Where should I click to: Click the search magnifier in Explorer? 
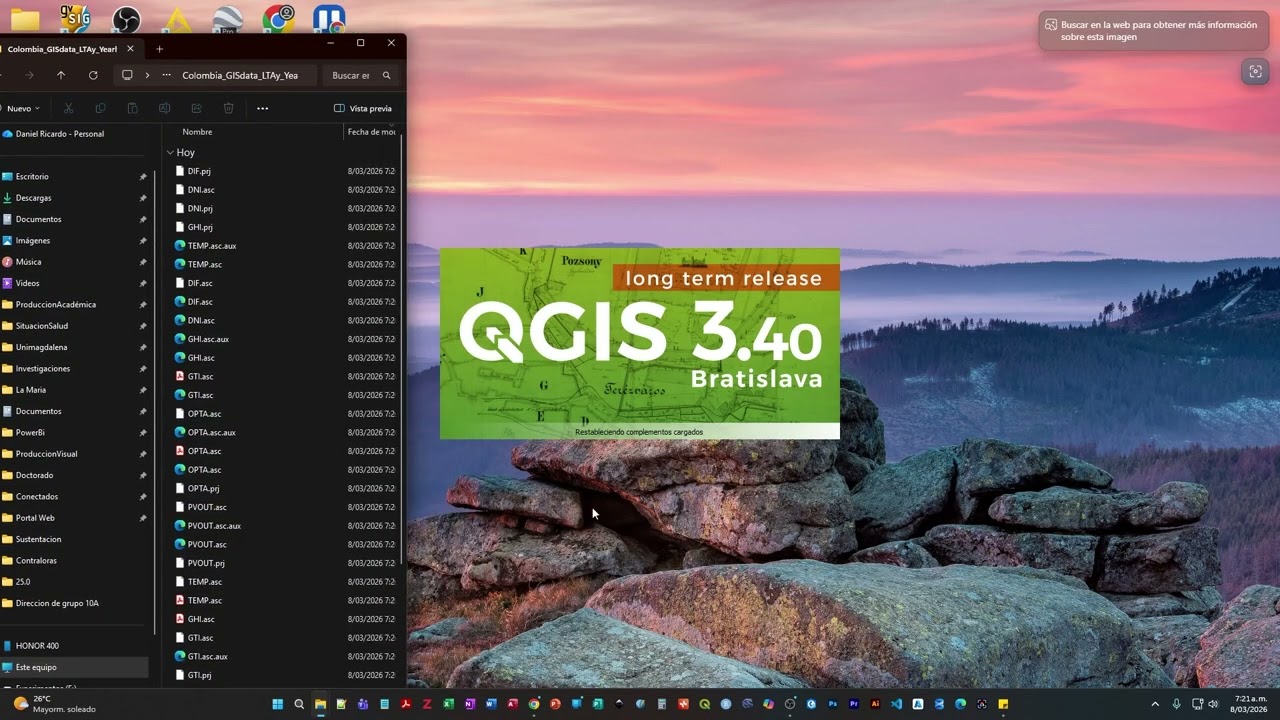pos(387,75)
